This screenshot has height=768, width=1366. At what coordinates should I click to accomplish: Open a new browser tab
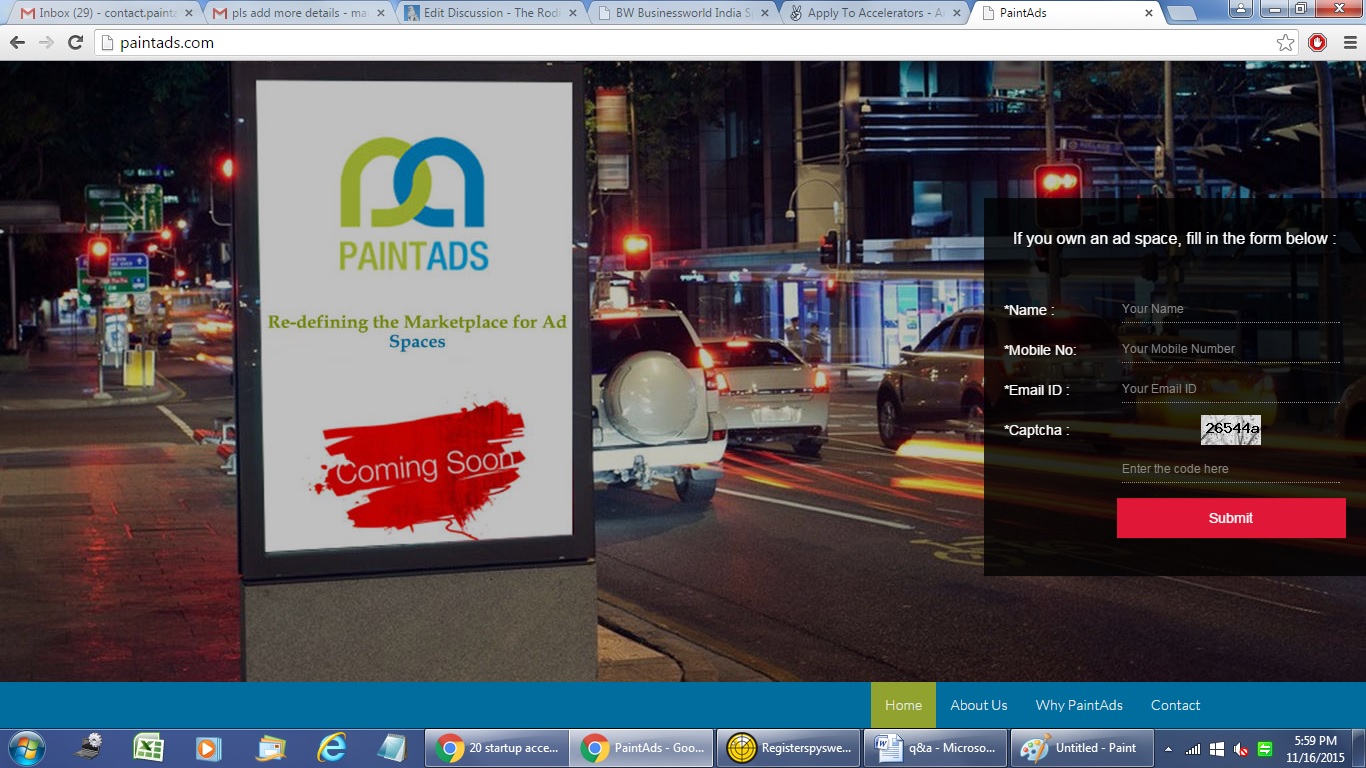coord(1181,13)
